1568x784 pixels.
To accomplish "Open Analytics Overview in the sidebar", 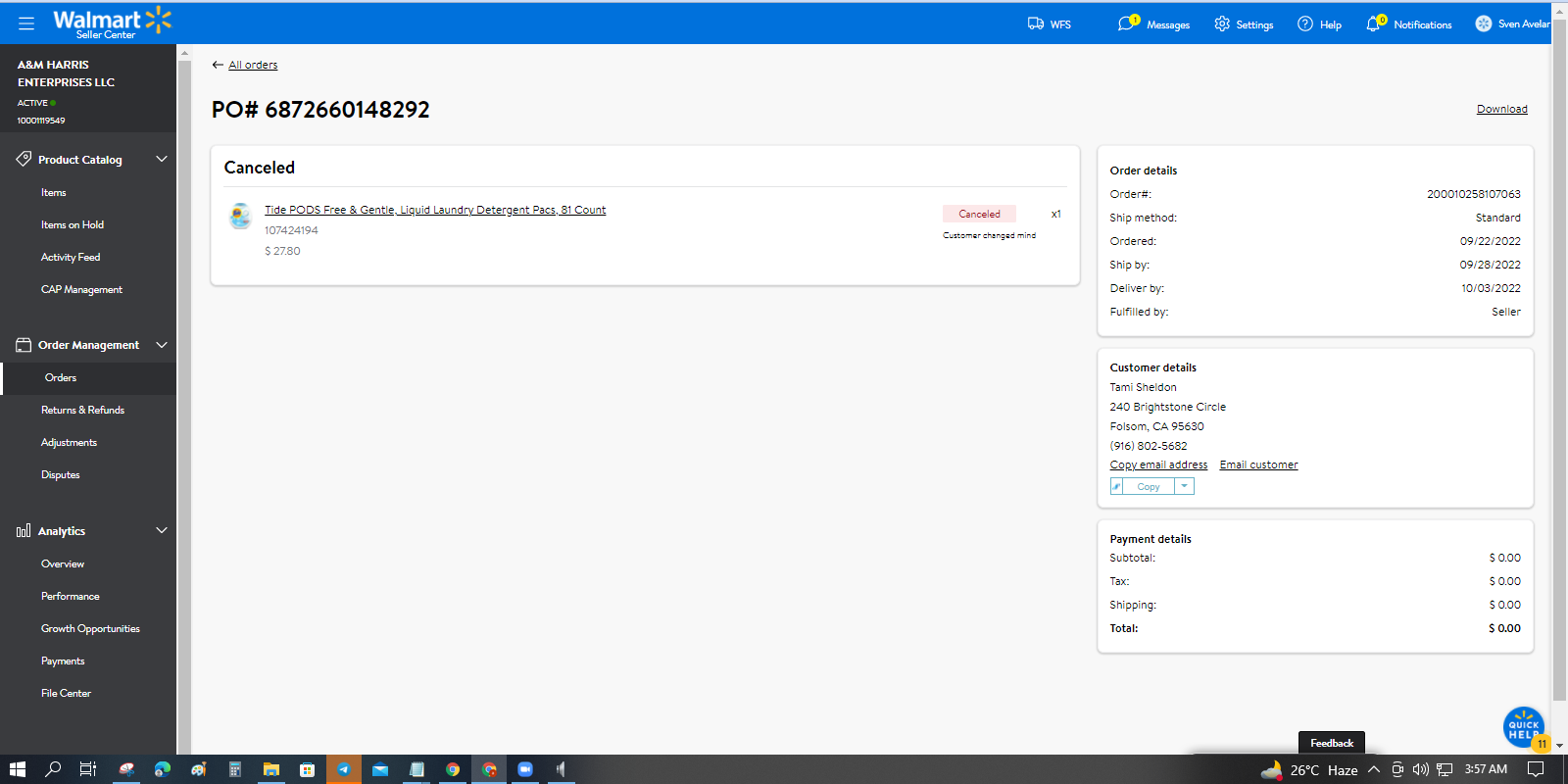I will (63, 563).
